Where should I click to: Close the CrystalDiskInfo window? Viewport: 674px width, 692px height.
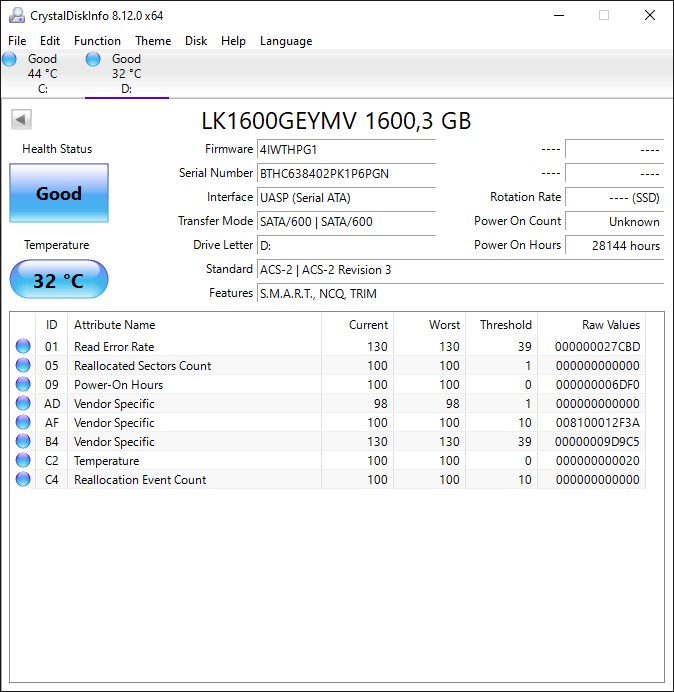pyautogui.click(x=650, y=15)
